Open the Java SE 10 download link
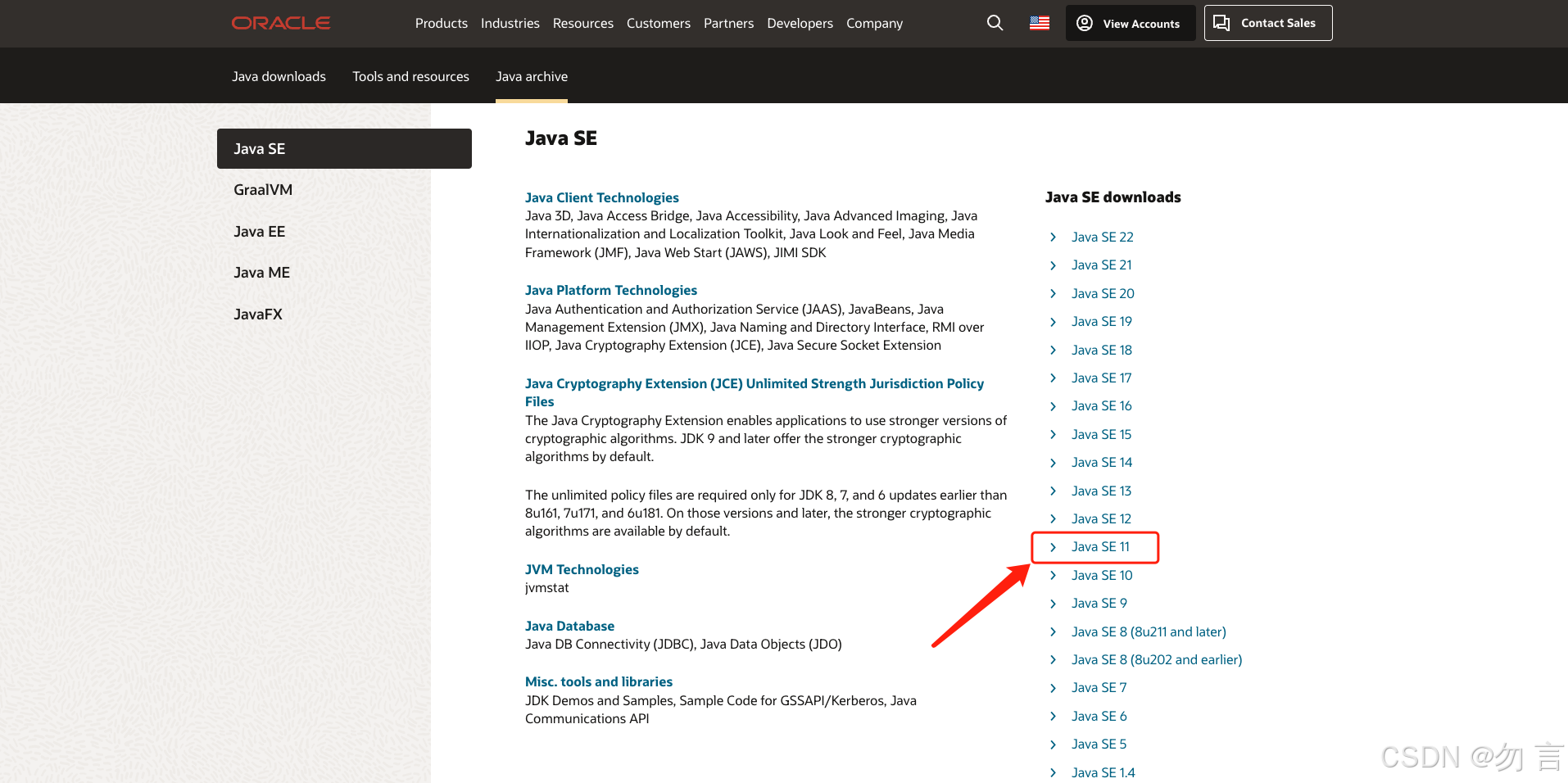 coord(1102,575)
